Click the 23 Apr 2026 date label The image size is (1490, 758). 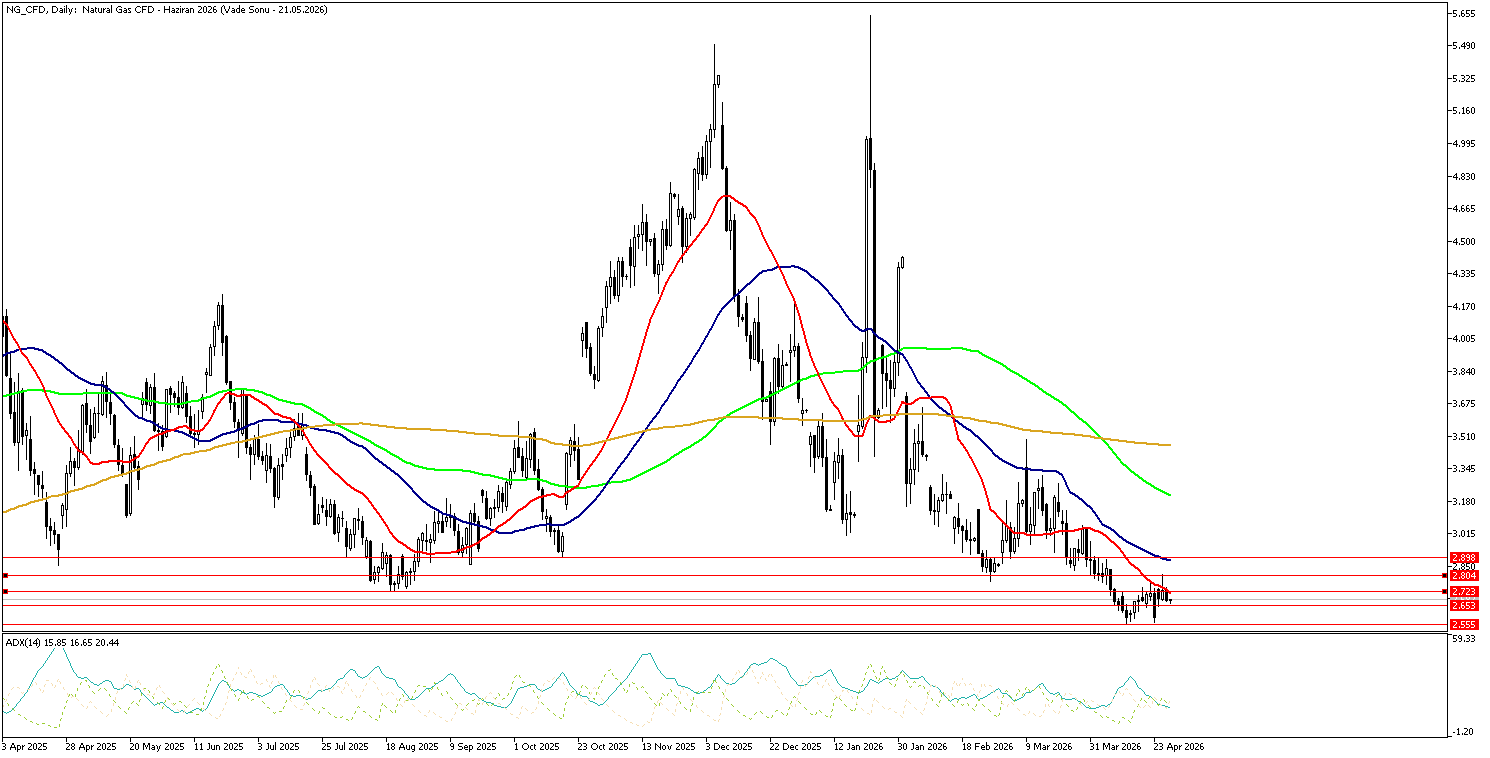1180,746
